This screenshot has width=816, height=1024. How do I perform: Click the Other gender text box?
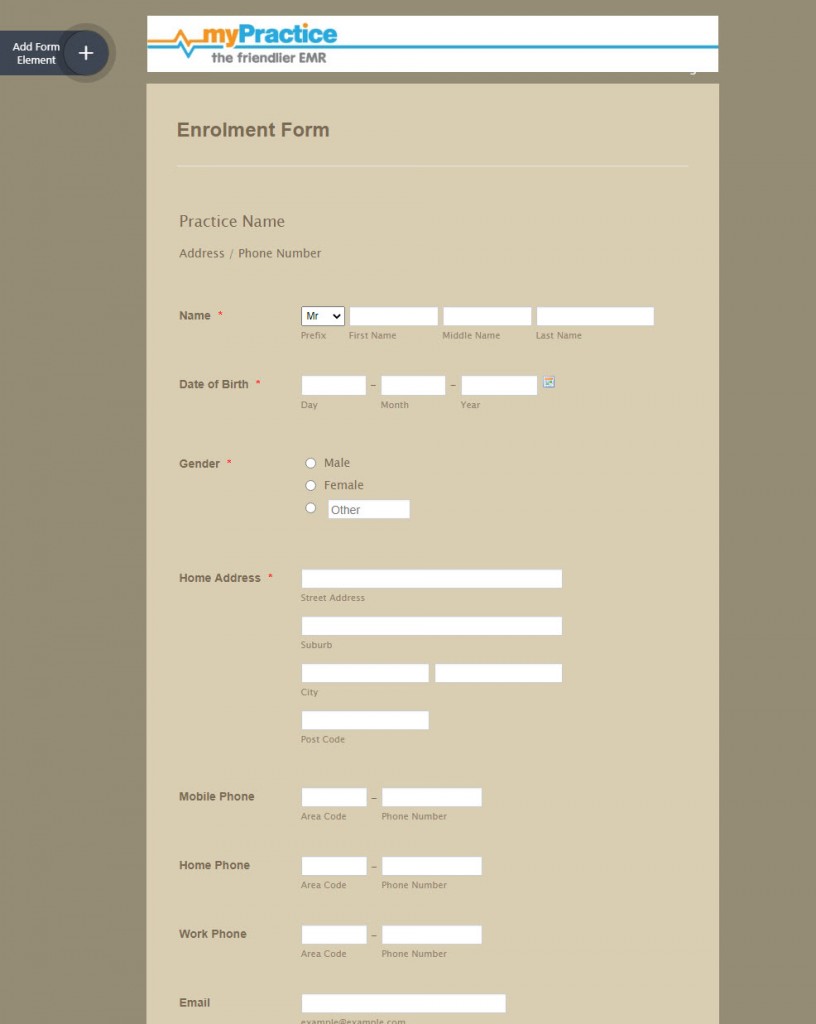pos(369,509)
